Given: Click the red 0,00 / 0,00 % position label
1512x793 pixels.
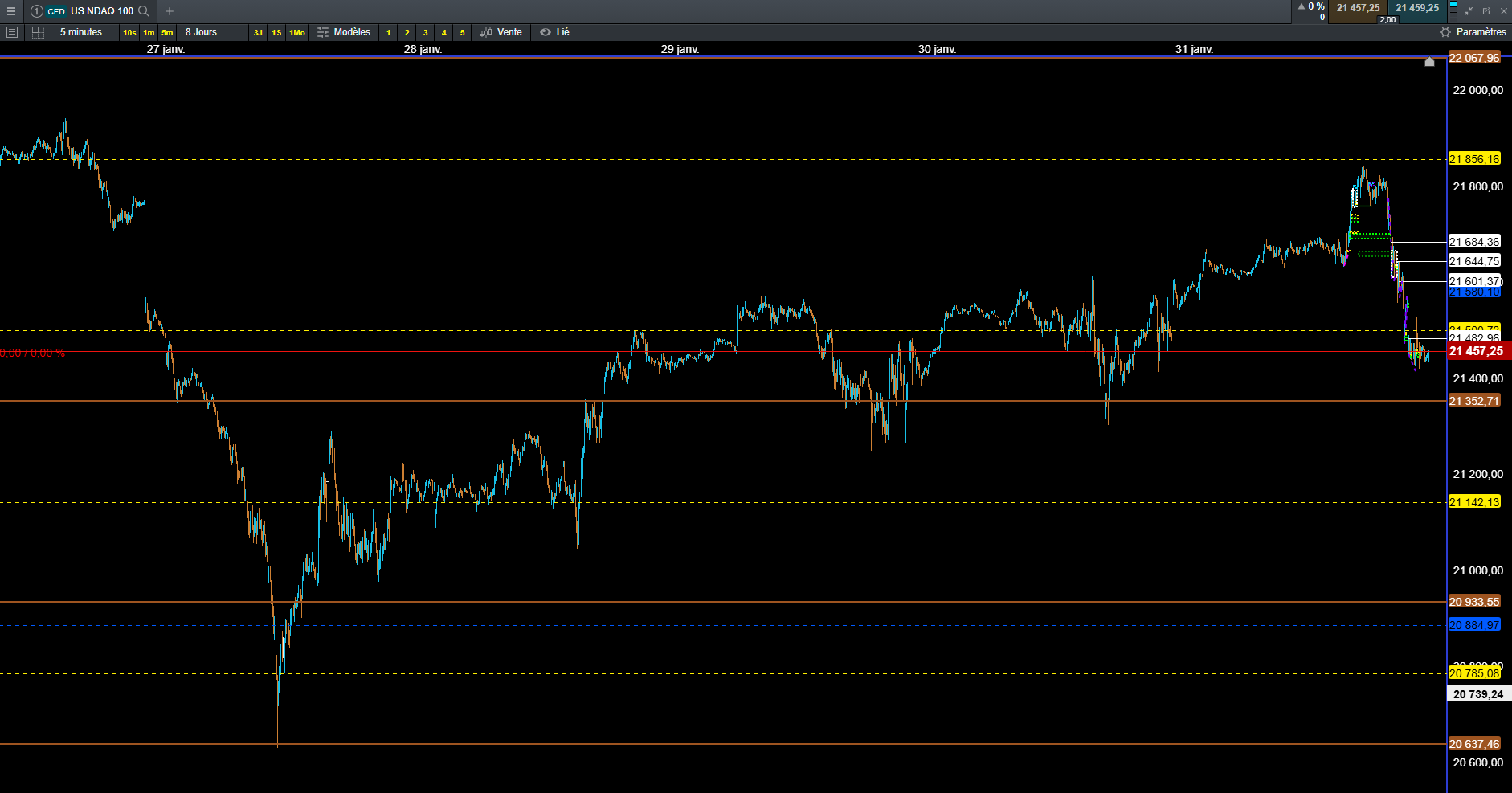Looking at the screenshot, I should pos(33,354).
